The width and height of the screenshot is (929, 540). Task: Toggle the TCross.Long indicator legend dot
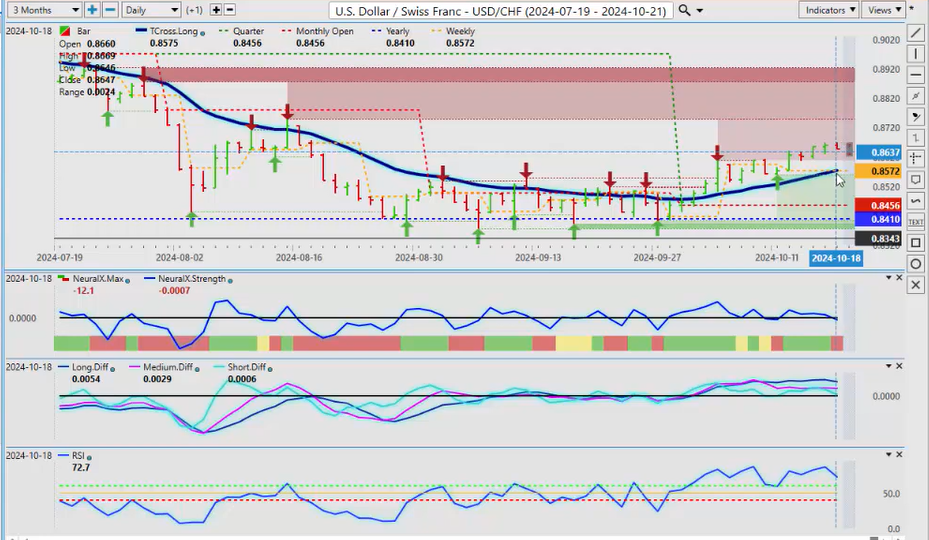pyautogui.click(x=203, y=33)
